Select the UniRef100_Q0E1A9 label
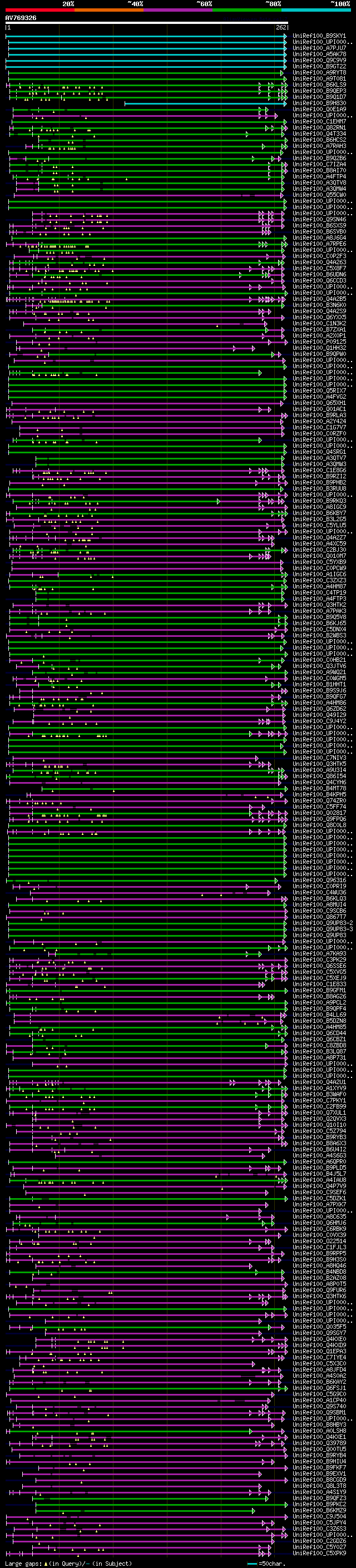The width and height of the screenshot is (356, 1568). (x=319, y=110)
